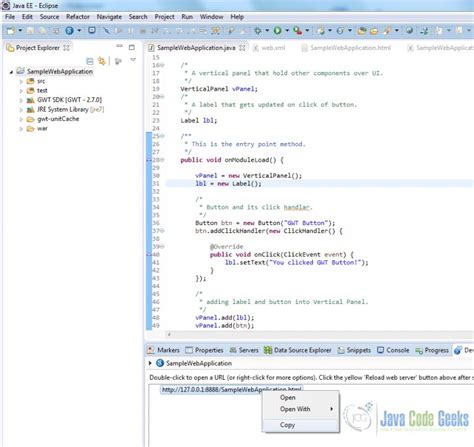Open the Source menu
The height and width of the screenshot is (447, 474).
point(49,17)
